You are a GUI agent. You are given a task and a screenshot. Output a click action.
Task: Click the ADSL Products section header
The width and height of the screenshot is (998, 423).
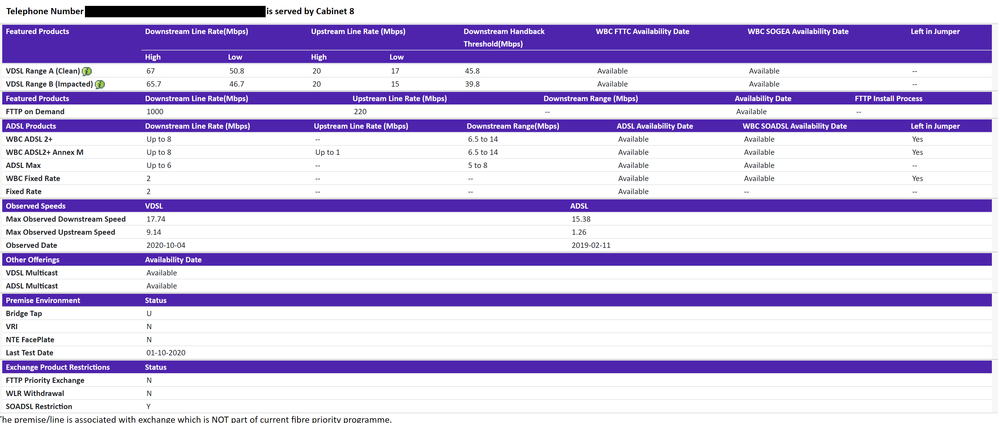pyautogui.click(x=31, y=126)
